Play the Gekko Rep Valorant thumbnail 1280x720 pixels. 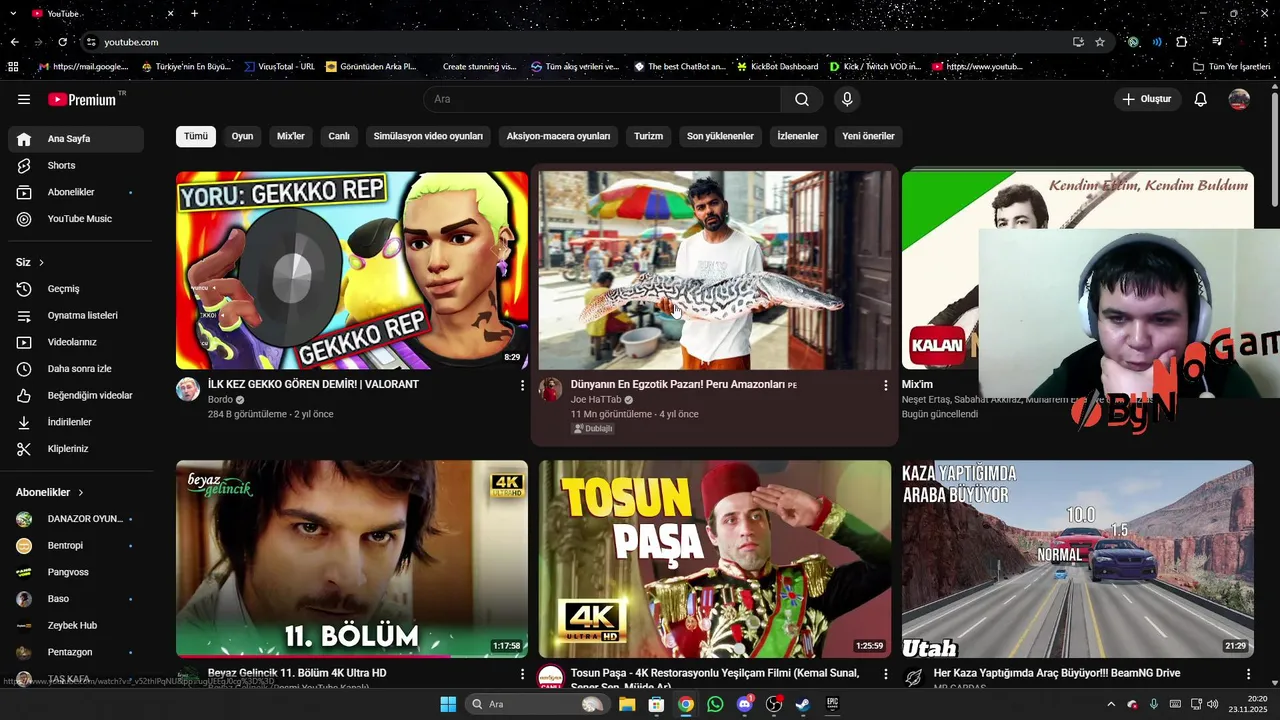(x=352, y=270)
